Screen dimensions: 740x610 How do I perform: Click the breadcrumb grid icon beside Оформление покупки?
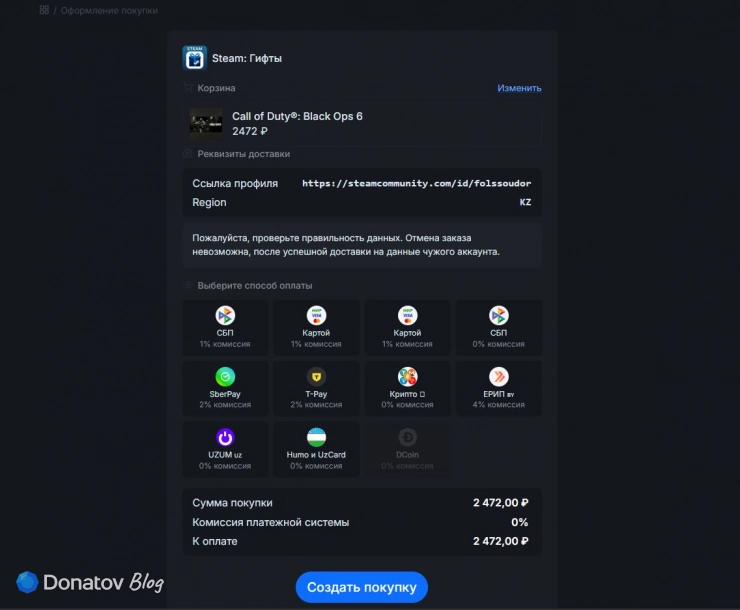(x=44, y=10)
